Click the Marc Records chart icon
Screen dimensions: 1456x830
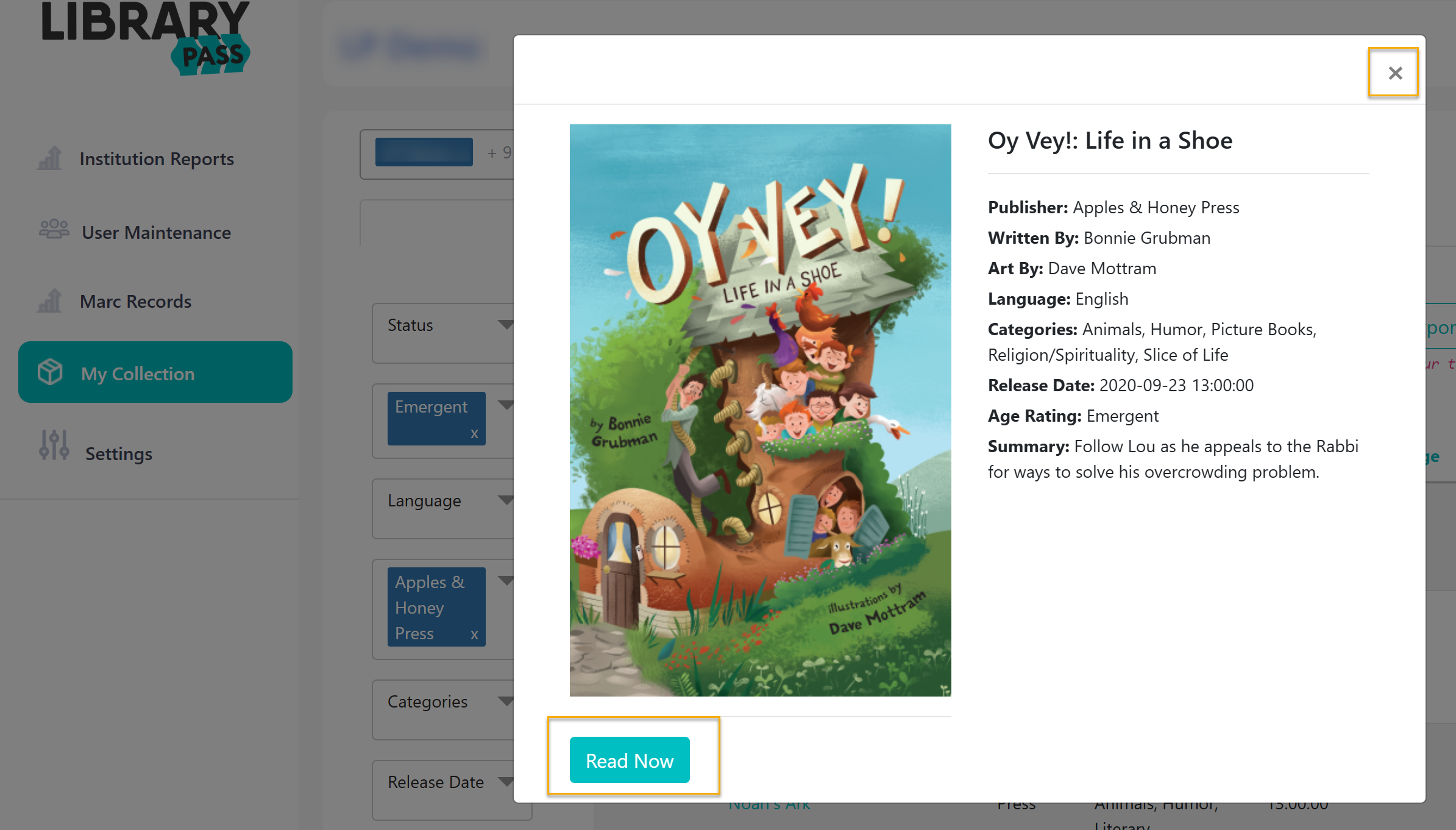(50, 300)
